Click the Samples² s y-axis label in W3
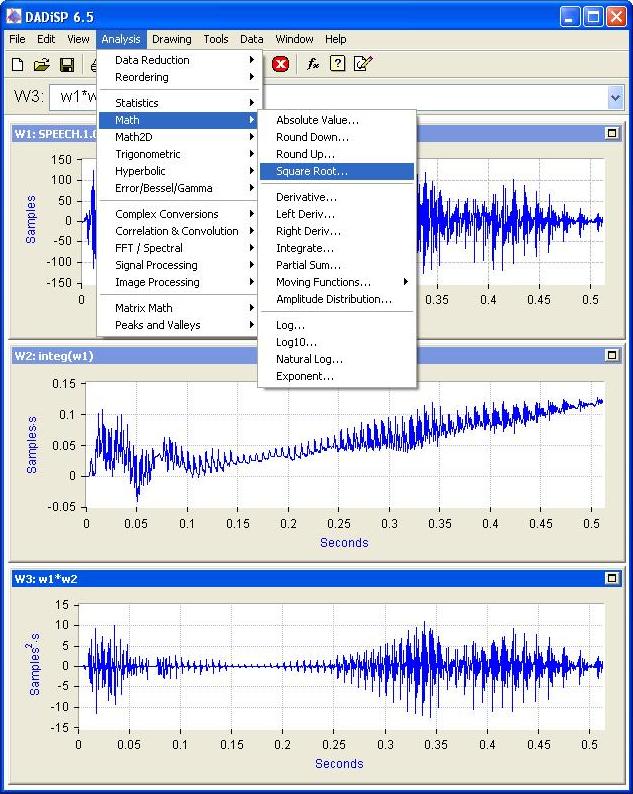Screen dimensions: 633x794 click(x=33, y=664)
